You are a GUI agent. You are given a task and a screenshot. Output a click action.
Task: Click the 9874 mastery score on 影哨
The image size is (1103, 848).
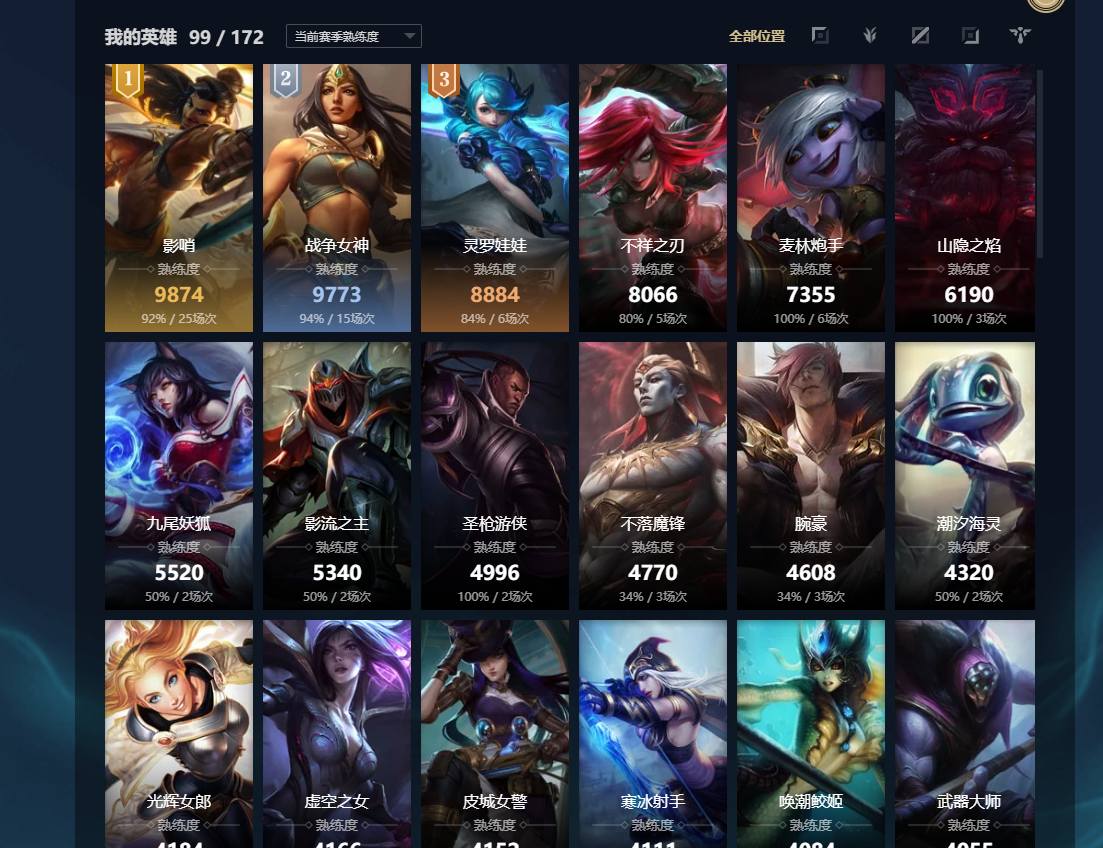coord(179,294)
